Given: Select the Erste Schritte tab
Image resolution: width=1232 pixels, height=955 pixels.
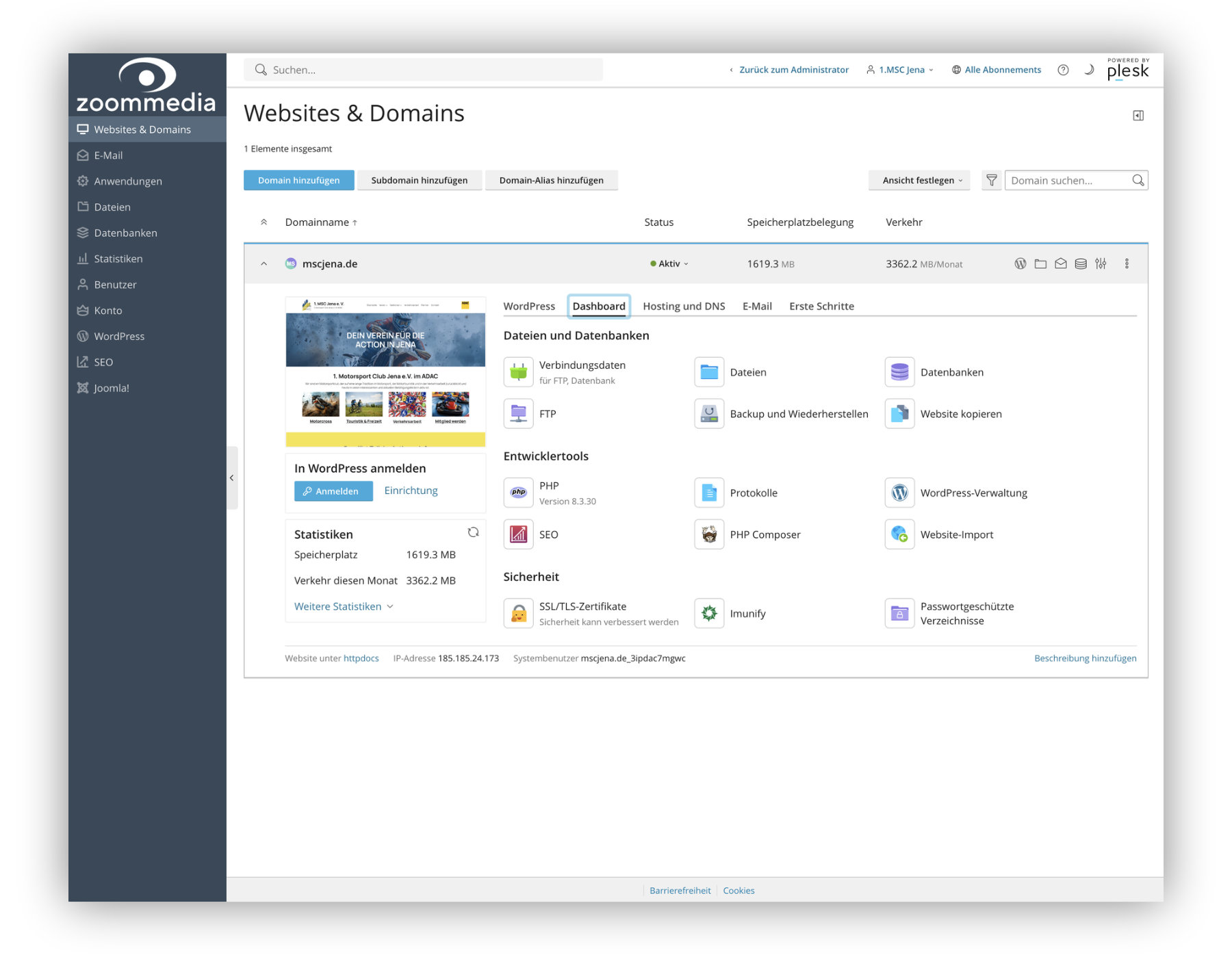Looking at the screenshot, I should click(x=821, y=306).
